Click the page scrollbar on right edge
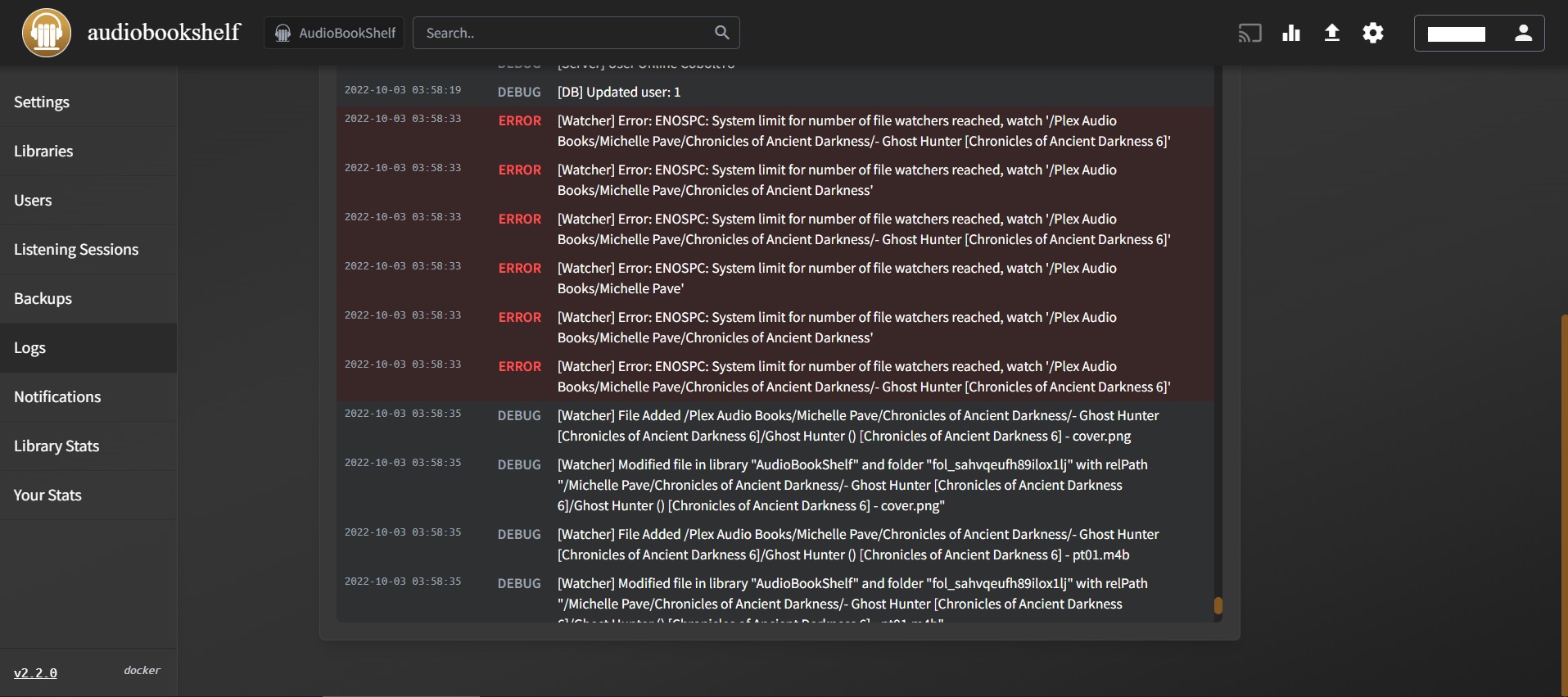This screenshot has height=697, width=1568. pyautogui.click(x=1564, y=504)
